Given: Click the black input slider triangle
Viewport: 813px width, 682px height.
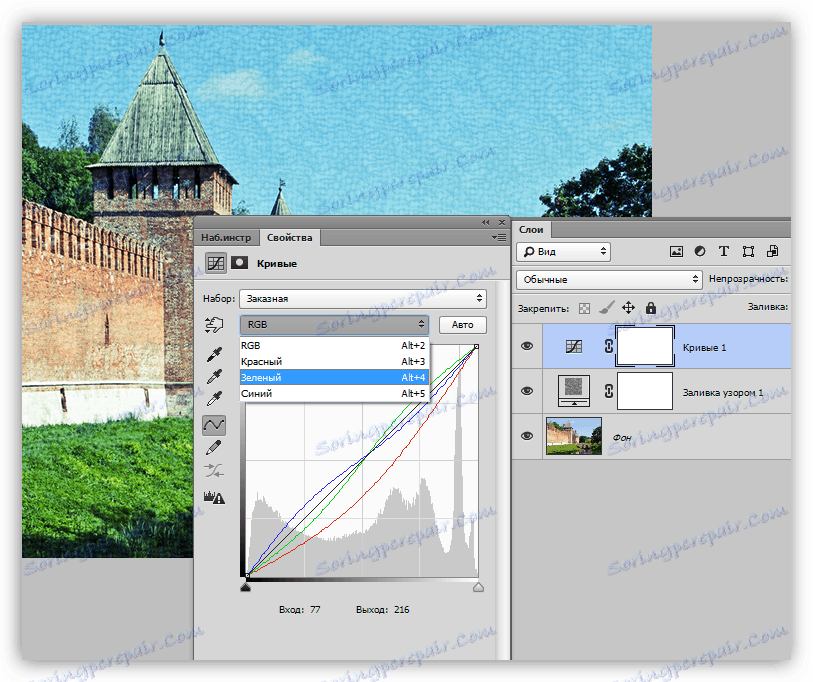Looking at the screenshot, I should [246, 587].
